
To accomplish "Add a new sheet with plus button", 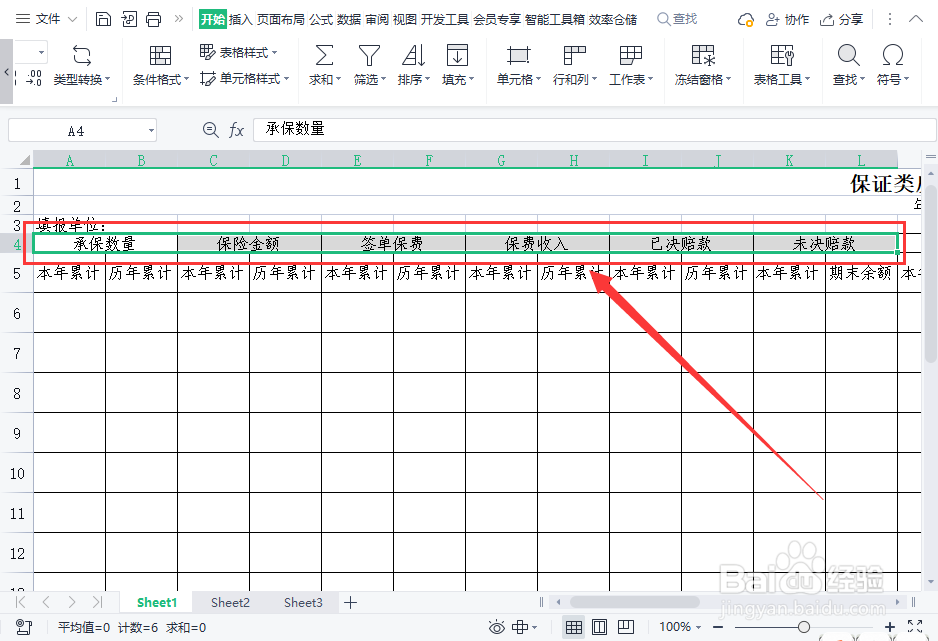I will point(351,603).
